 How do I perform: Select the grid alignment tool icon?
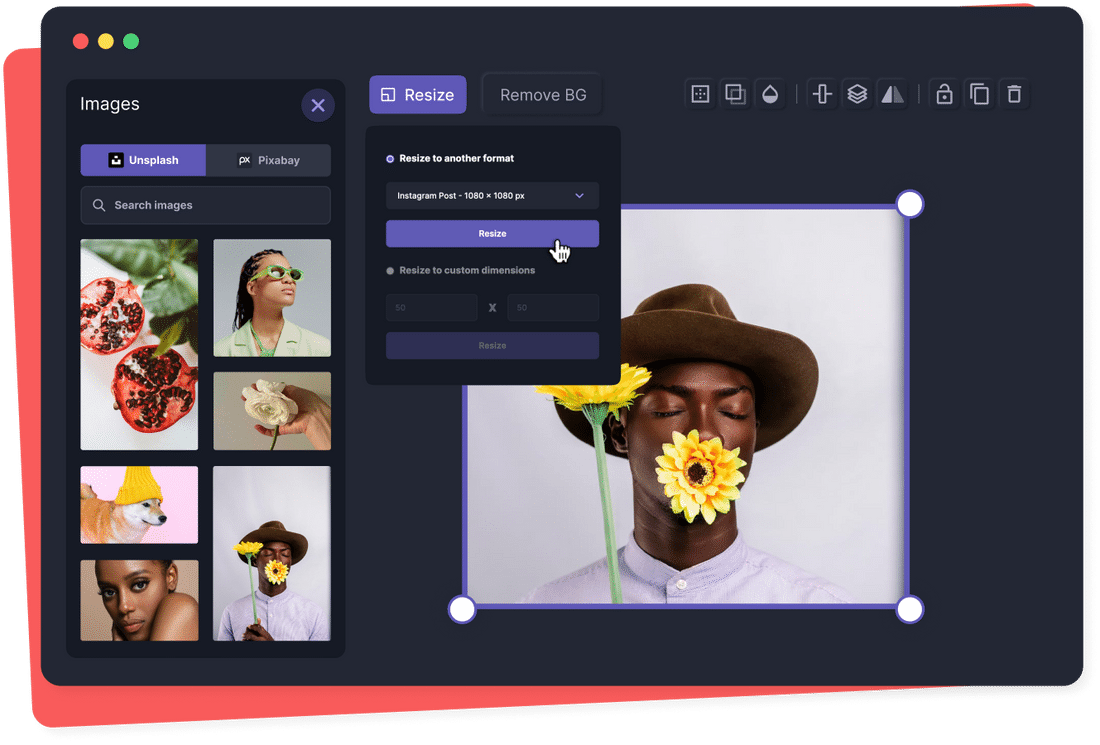tap(699, 93)
